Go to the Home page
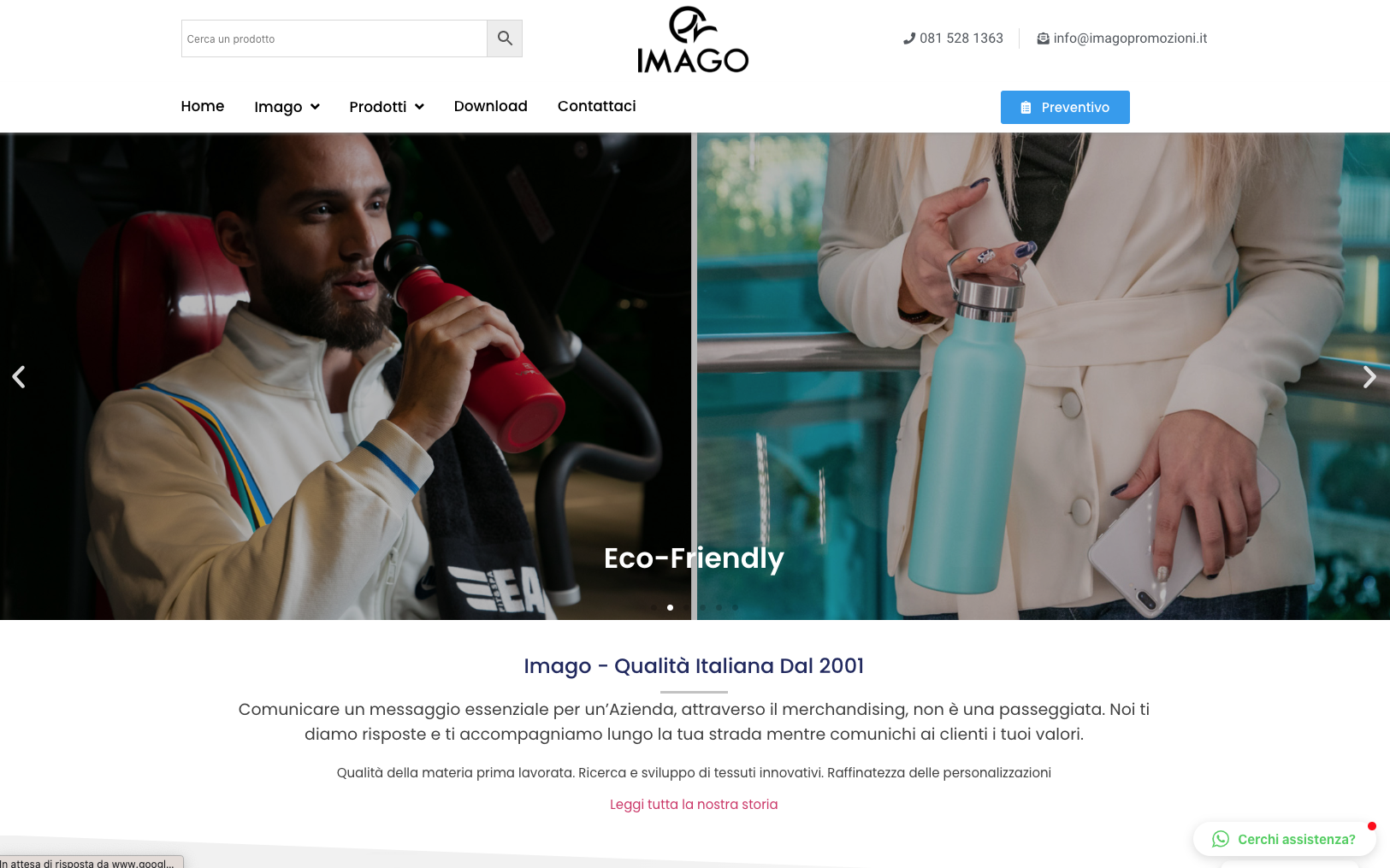Image resolution: width=1390 pixels, height=868 pixels. click(x=203, y=106)
